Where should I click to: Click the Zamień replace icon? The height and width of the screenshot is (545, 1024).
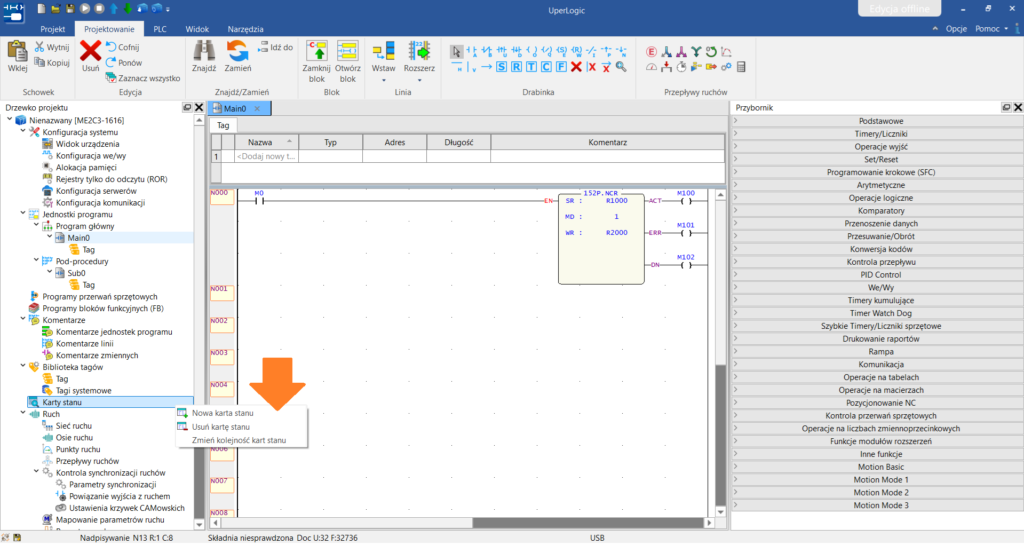point(238,51)
